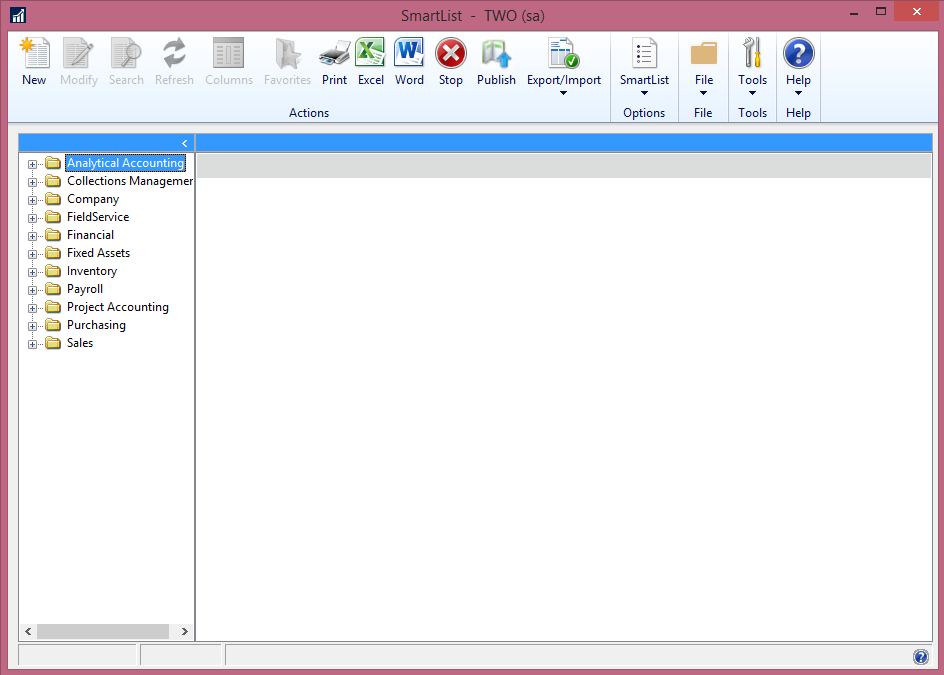Expand the Fixed Assets node
944x675 pixels.
click(x=33, y=254)
